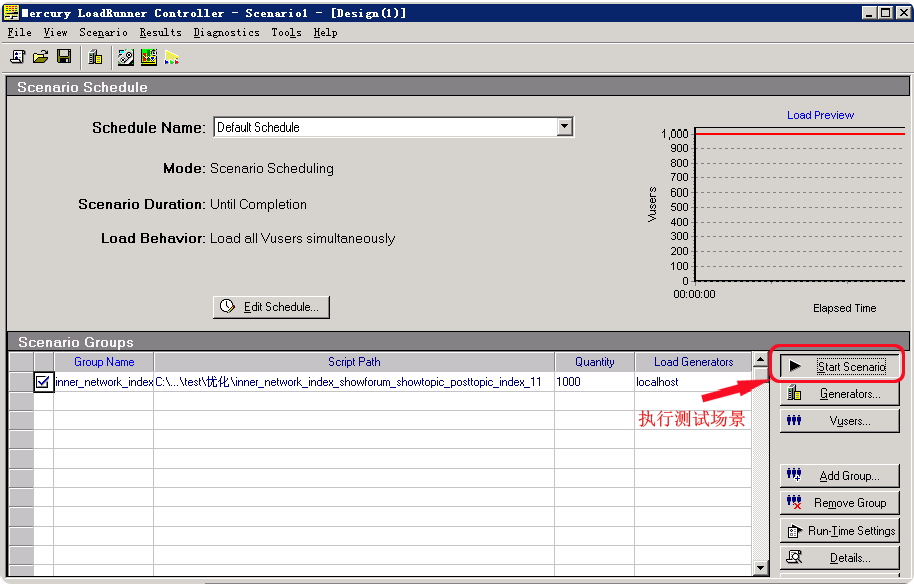Click the Vusers... button
The image size is (914, 584).
click(839, 420)
